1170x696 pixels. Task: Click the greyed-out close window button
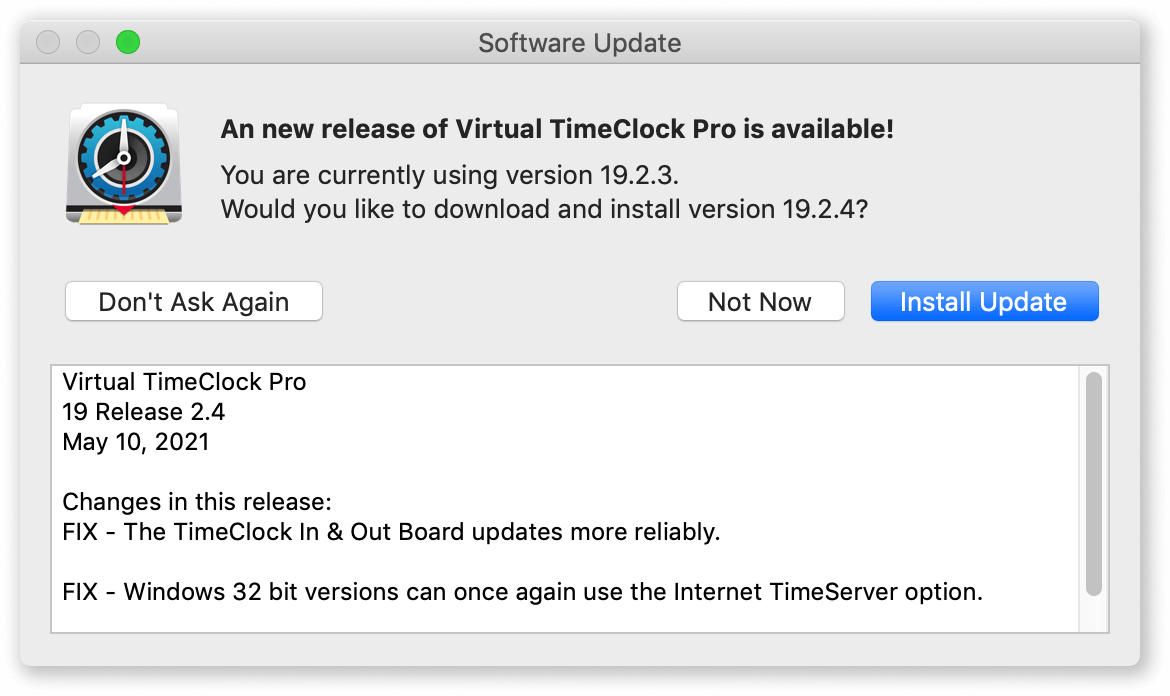pyautogui.click(x=49, y=43)
